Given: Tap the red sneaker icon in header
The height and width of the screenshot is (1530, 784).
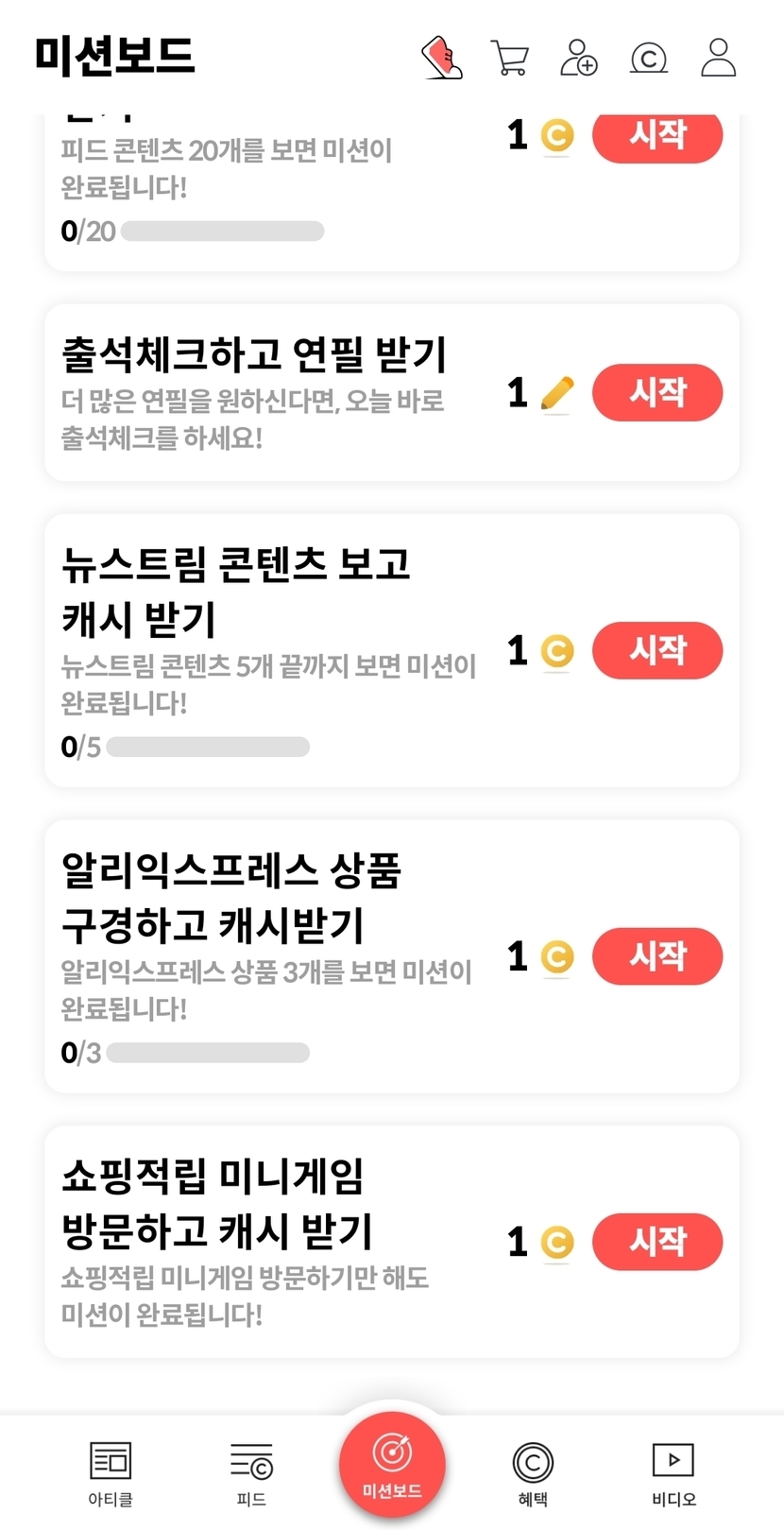Looking at the screenshot, I should tap(441, 58).
